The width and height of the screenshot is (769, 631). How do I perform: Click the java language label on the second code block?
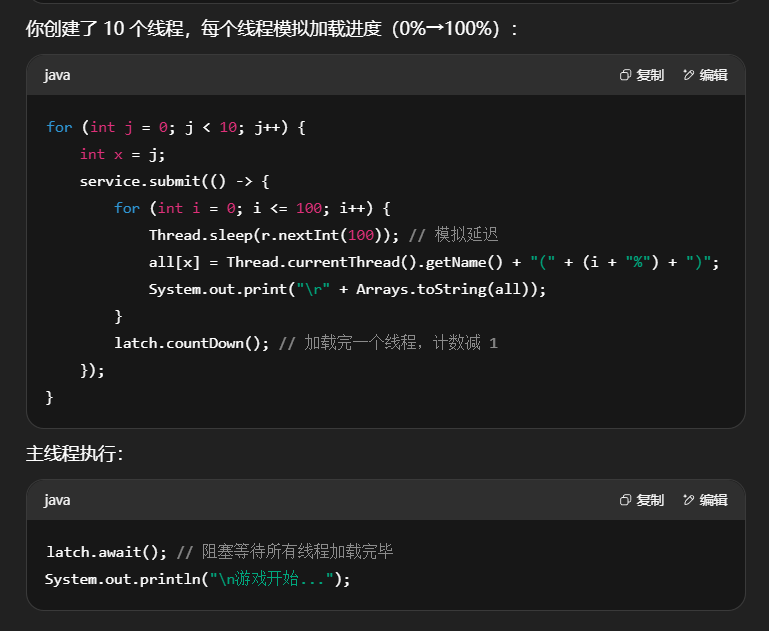tap(57, 500)
